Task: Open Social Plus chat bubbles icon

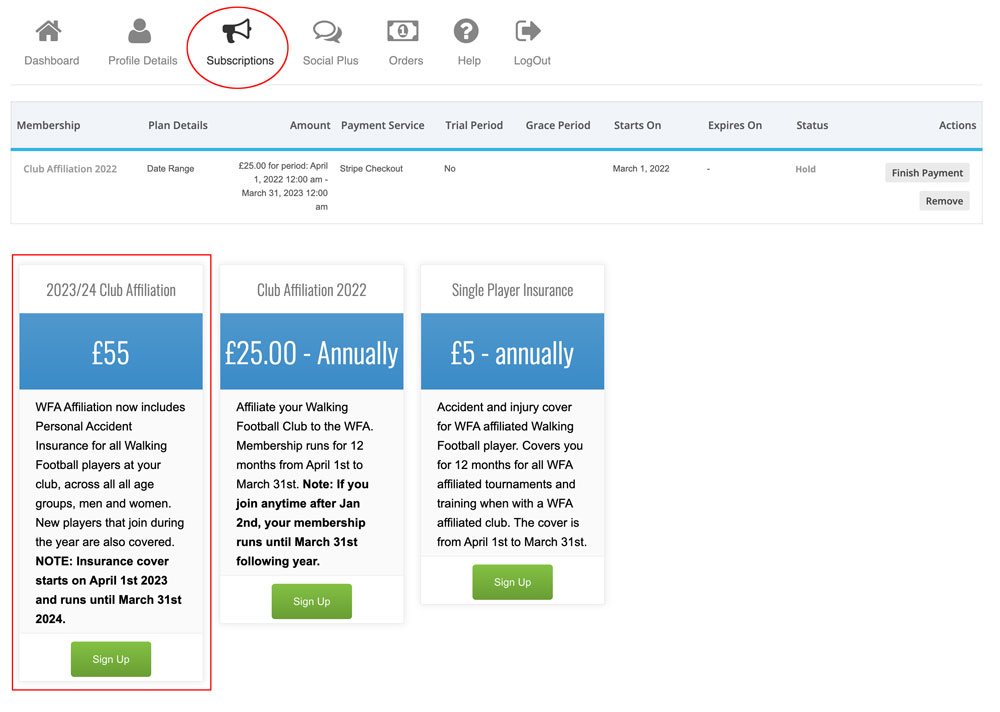Action: 328,32
